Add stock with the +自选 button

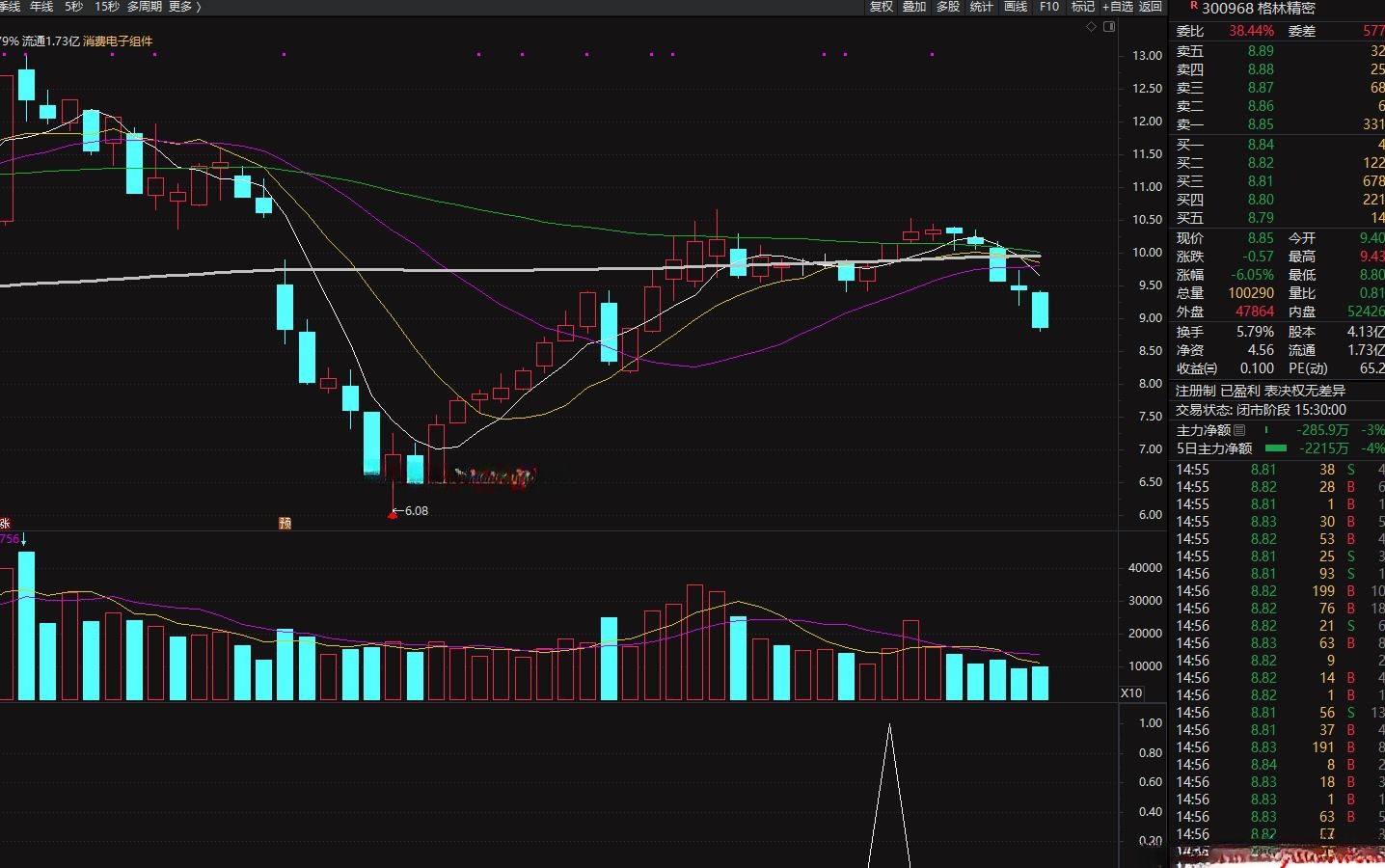pyautogui.click(x=1118, y=7)
